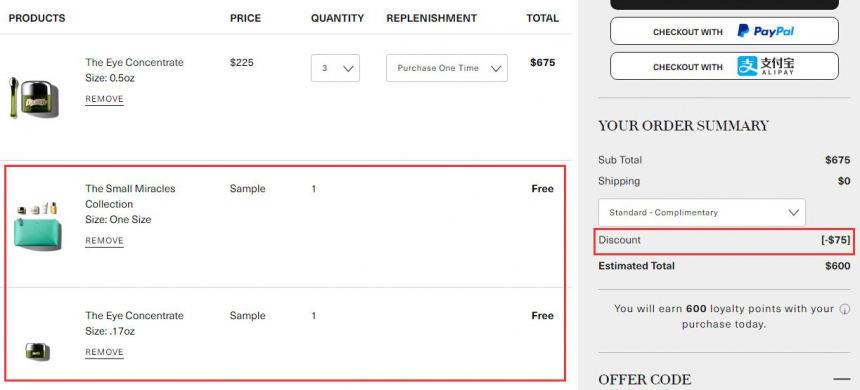Remove The Eye Concentrate .17oz sample
The width and height of the screenshot is (860, 390).
pos(104,352)
